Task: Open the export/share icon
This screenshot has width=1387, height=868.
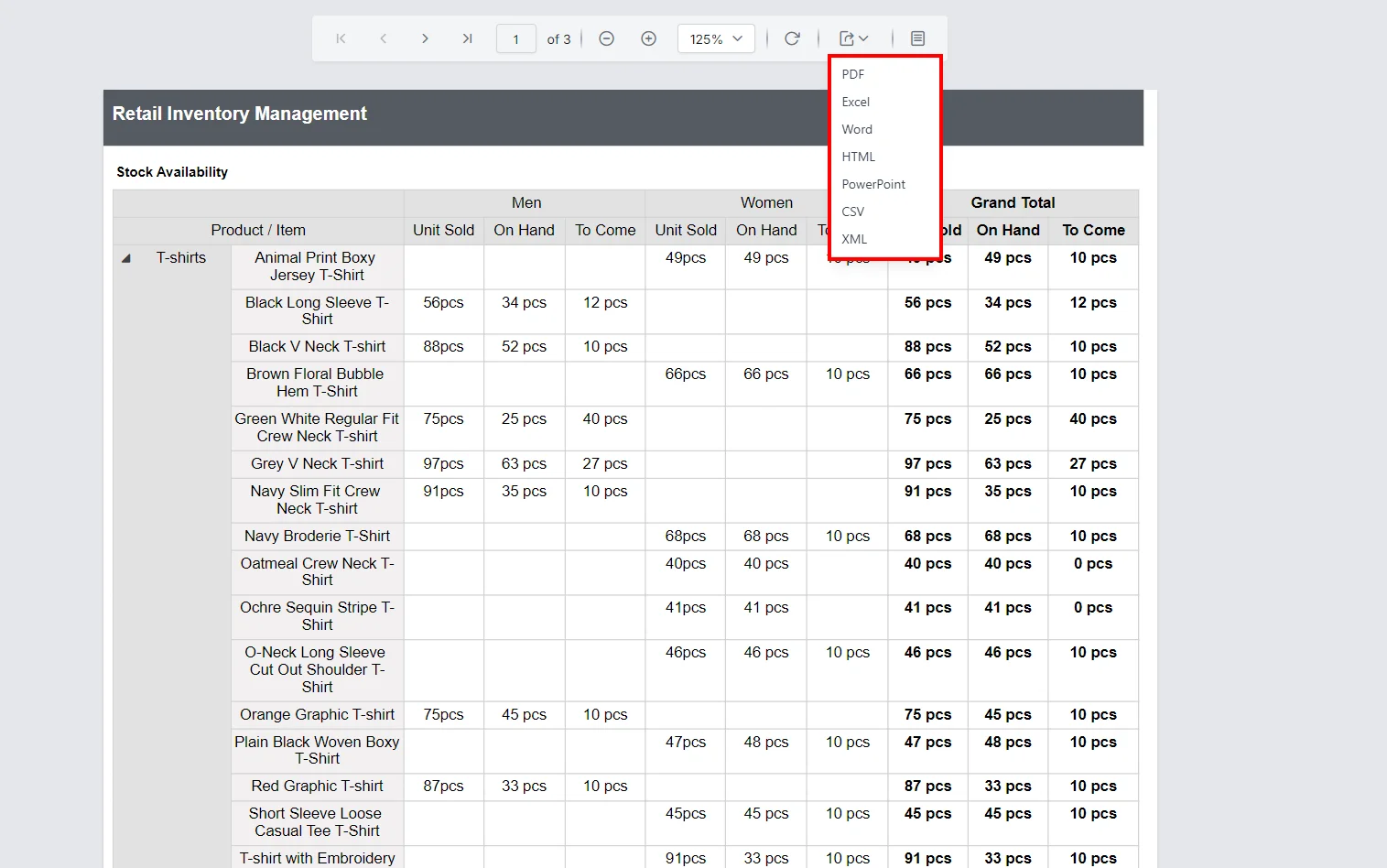Action: point(846,38)
